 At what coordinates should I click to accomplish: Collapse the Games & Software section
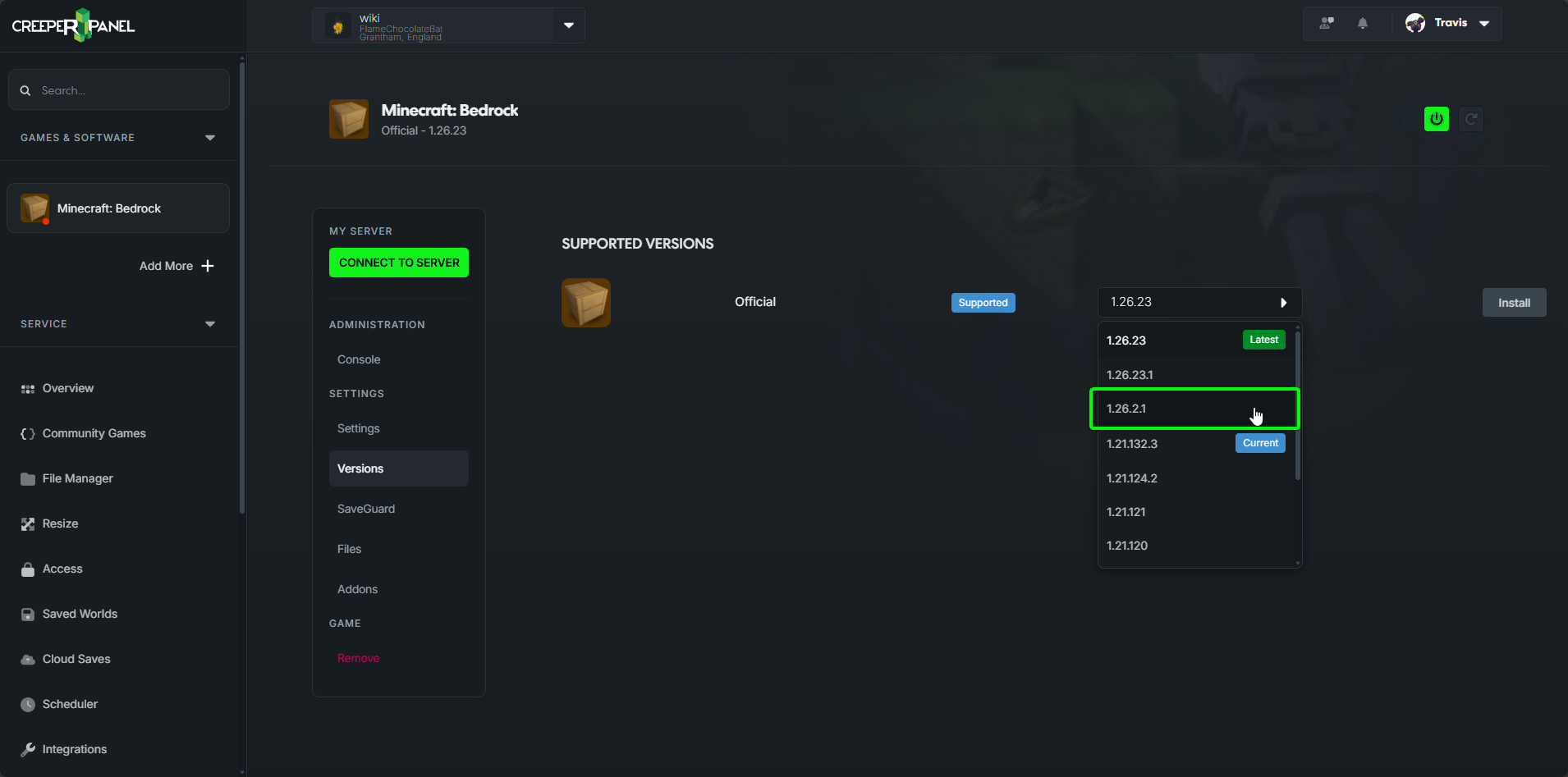click(x=210, y=138)
